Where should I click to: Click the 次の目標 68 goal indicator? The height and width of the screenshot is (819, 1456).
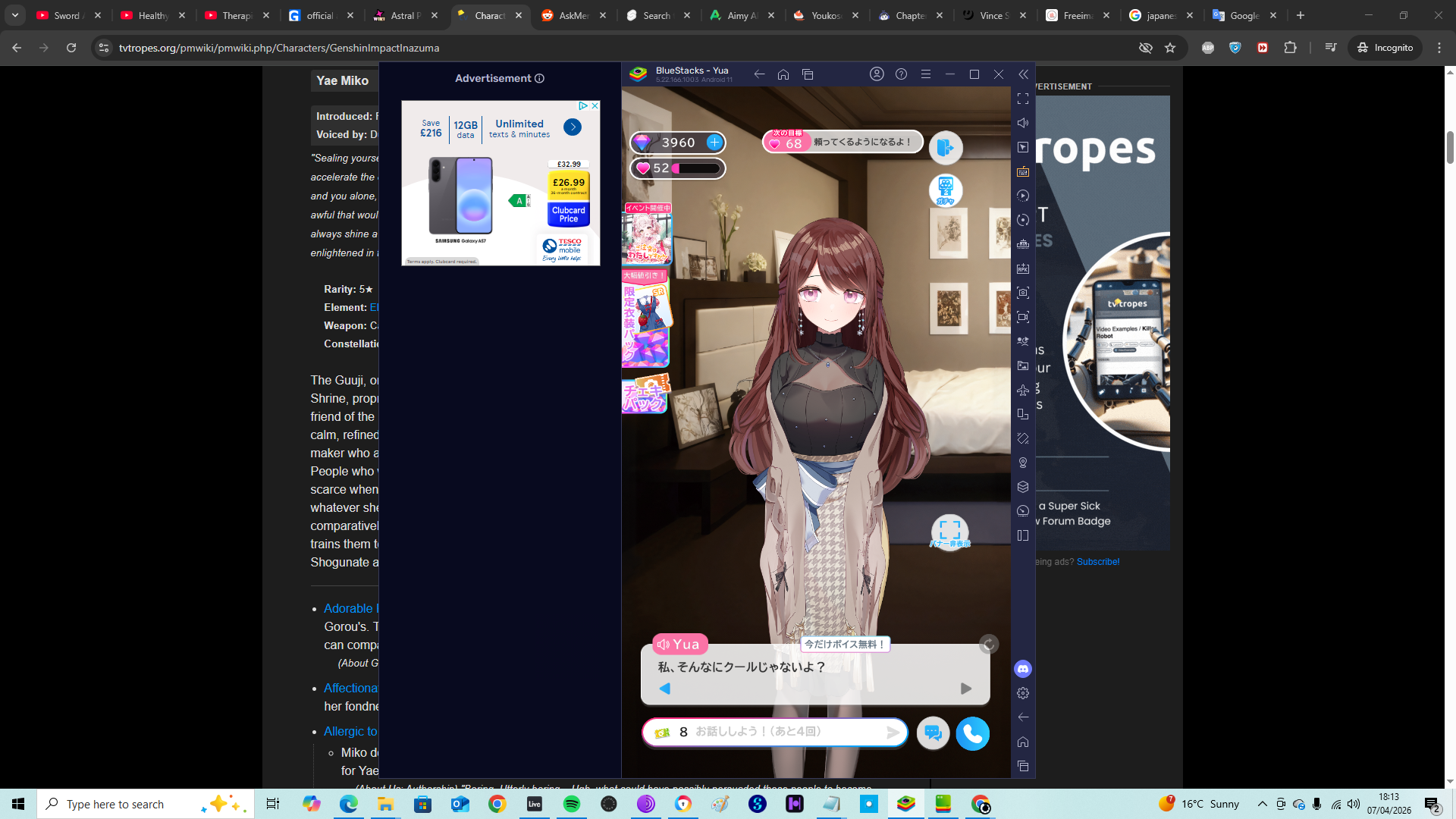coord(843,142)
